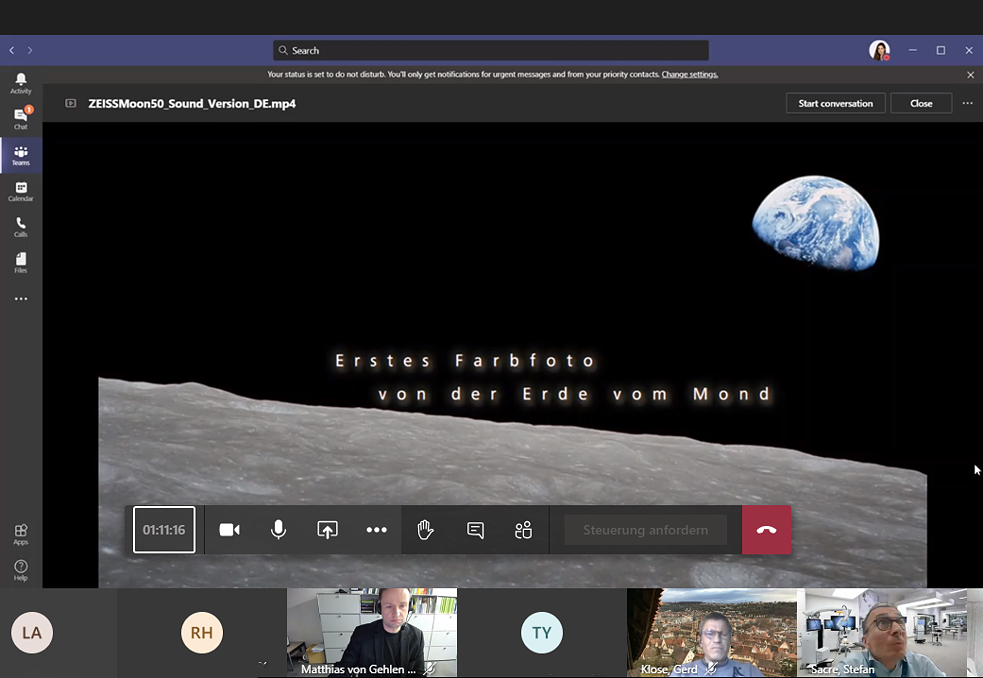The width and height of the screenshot is (983, 678).
Task: Open the Activity feed in sidebar
Action: click(x=21, y=83)
